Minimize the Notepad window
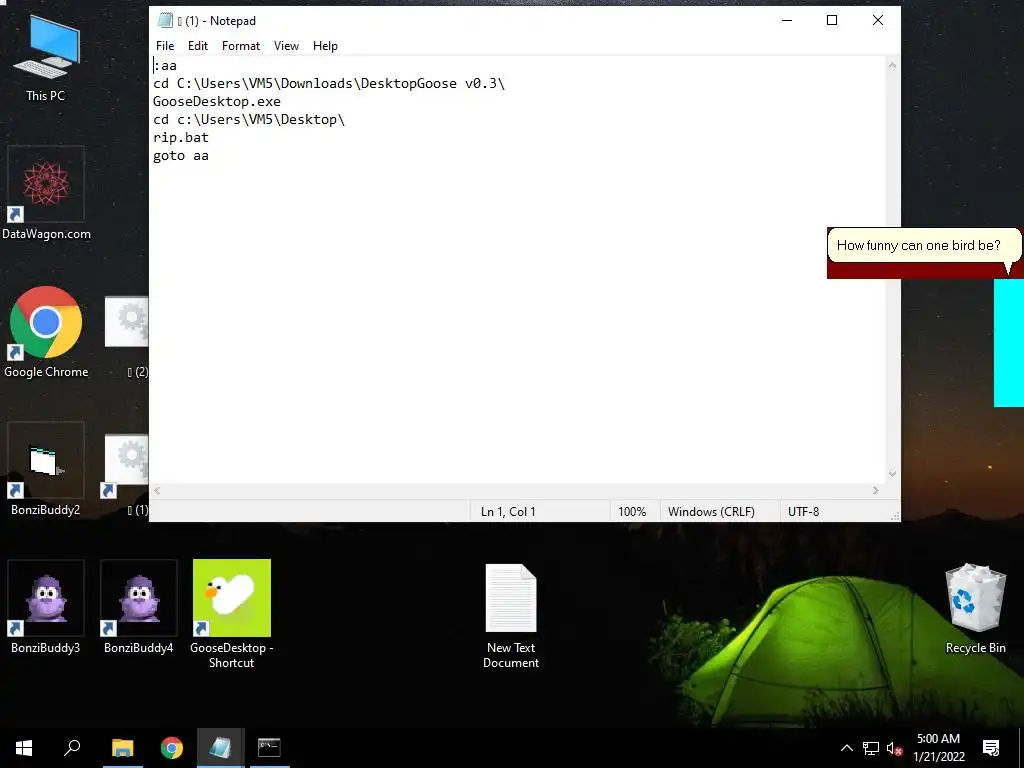The height and width of the screenshot is (768, 1024). click(x=787, y=20)
